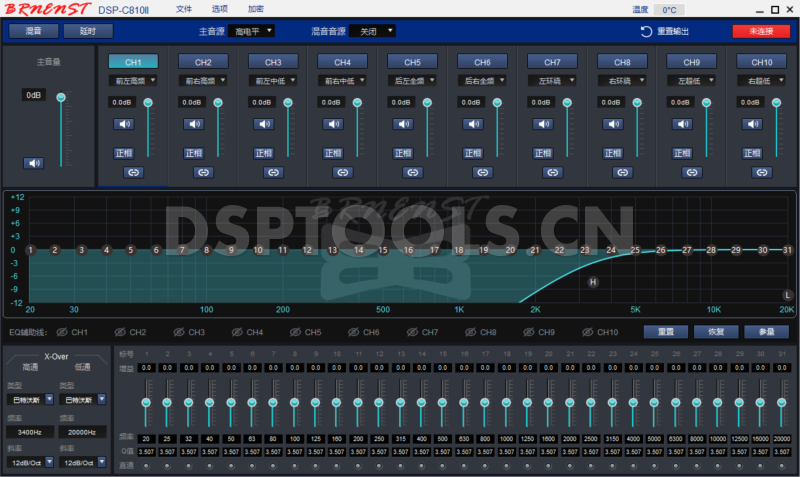
Task: Click the 混音 mixing button
Action: pyautogui.click(x=34, y=31)
